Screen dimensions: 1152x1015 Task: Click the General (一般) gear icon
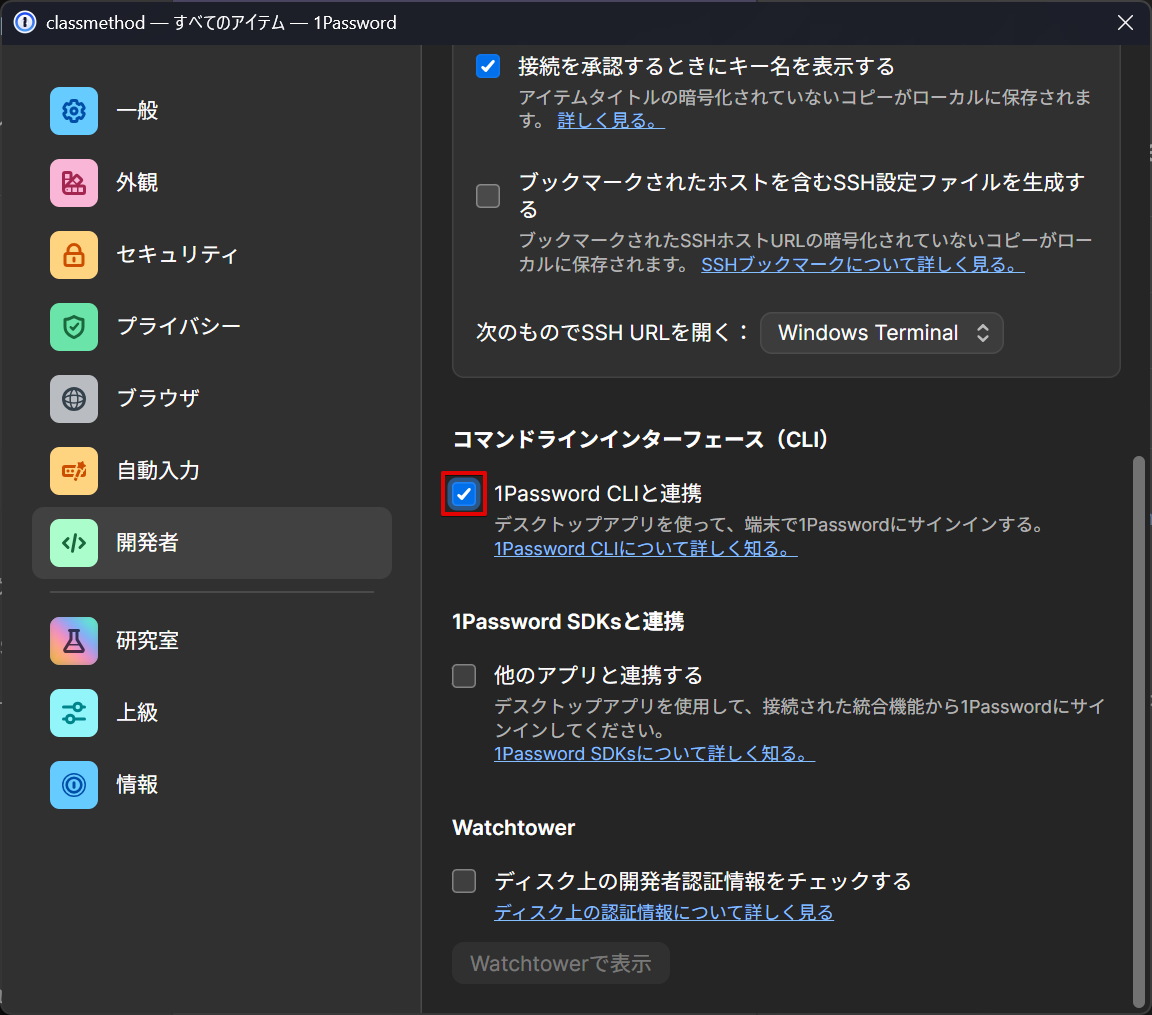(x=74, y=111)
